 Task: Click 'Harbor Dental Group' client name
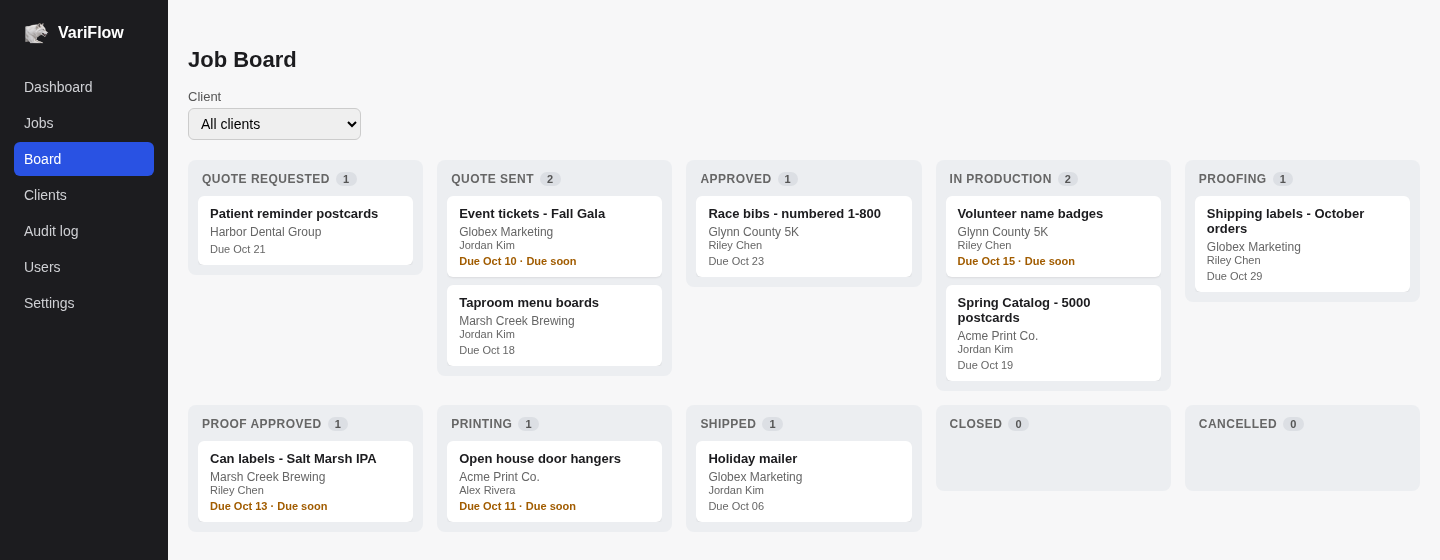tap(266, 232)
